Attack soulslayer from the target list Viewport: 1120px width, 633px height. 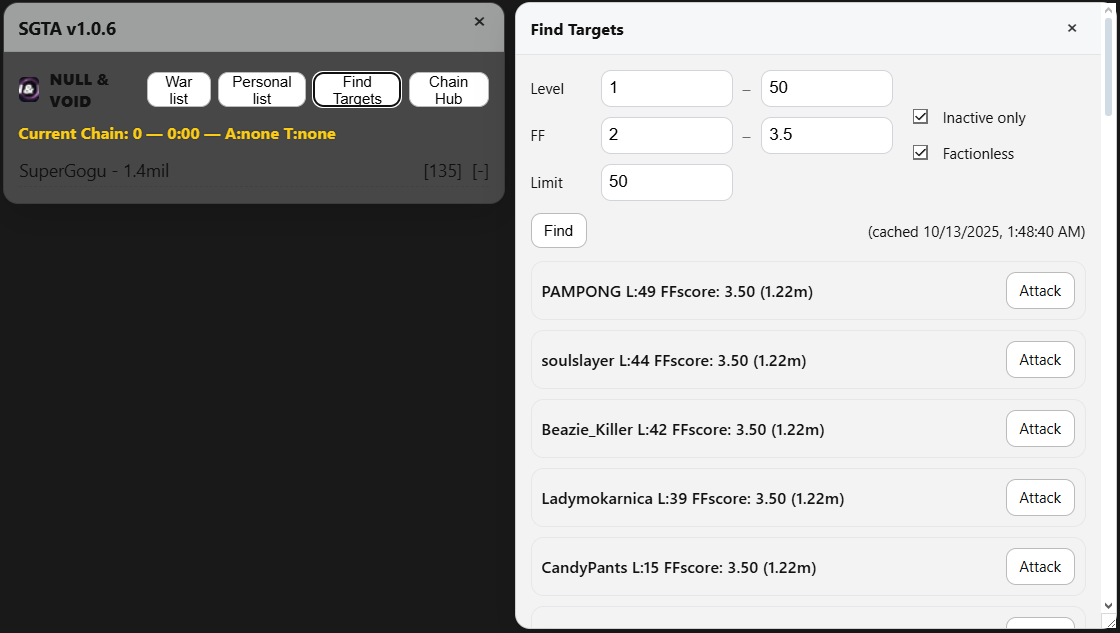(1040, 359)
